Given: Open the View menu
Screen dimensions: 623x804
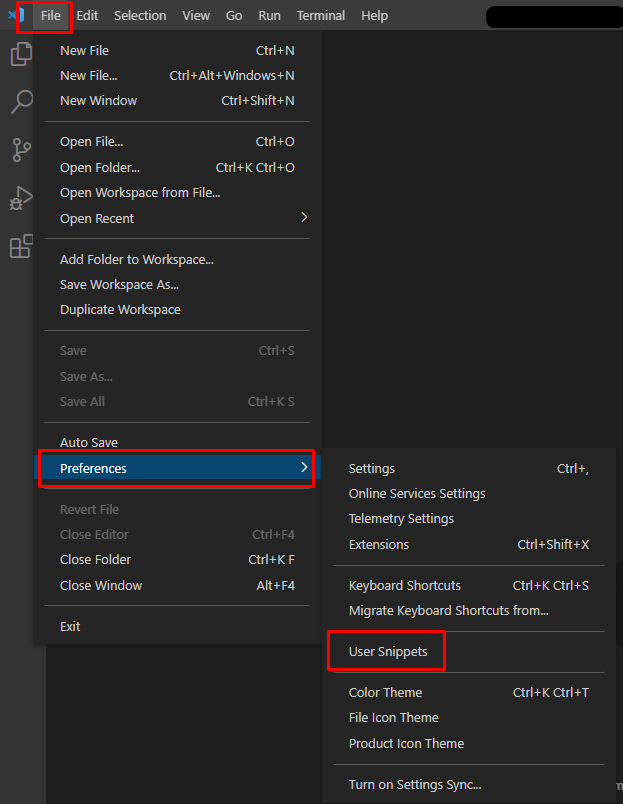Looking at the screenshot, I should tap(196, 15).
